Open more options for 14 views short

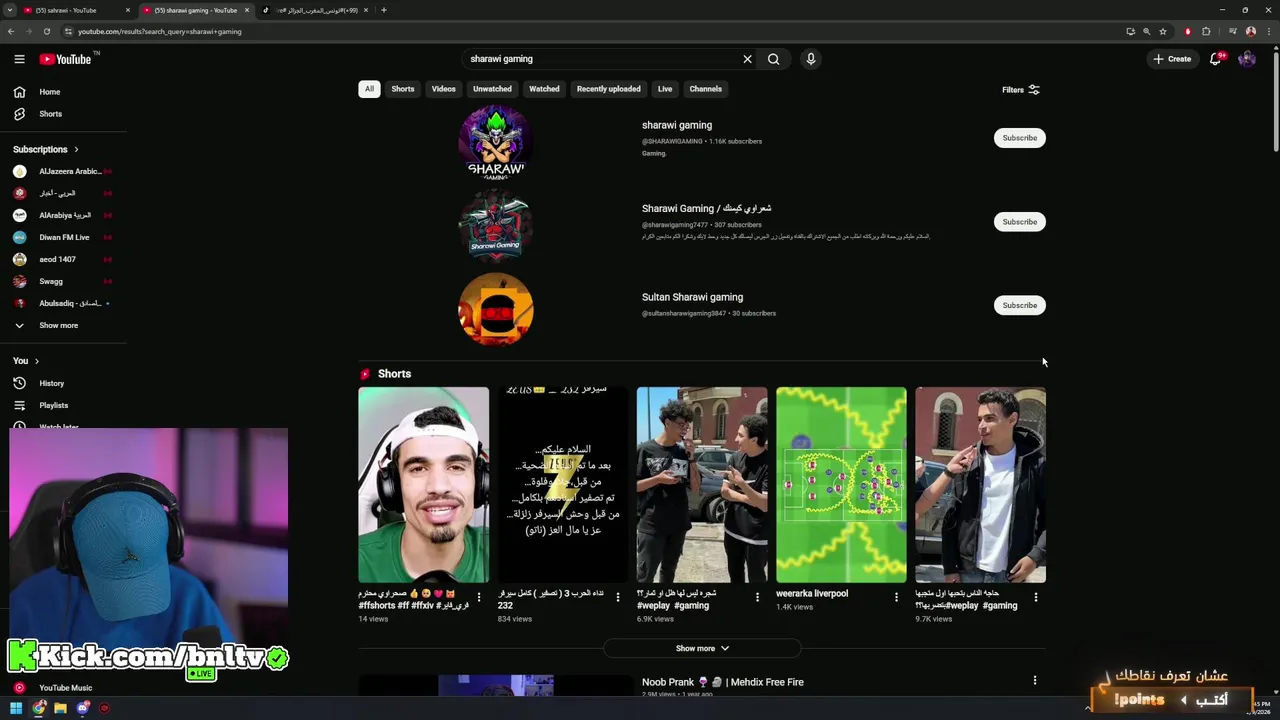pos(479,597)
